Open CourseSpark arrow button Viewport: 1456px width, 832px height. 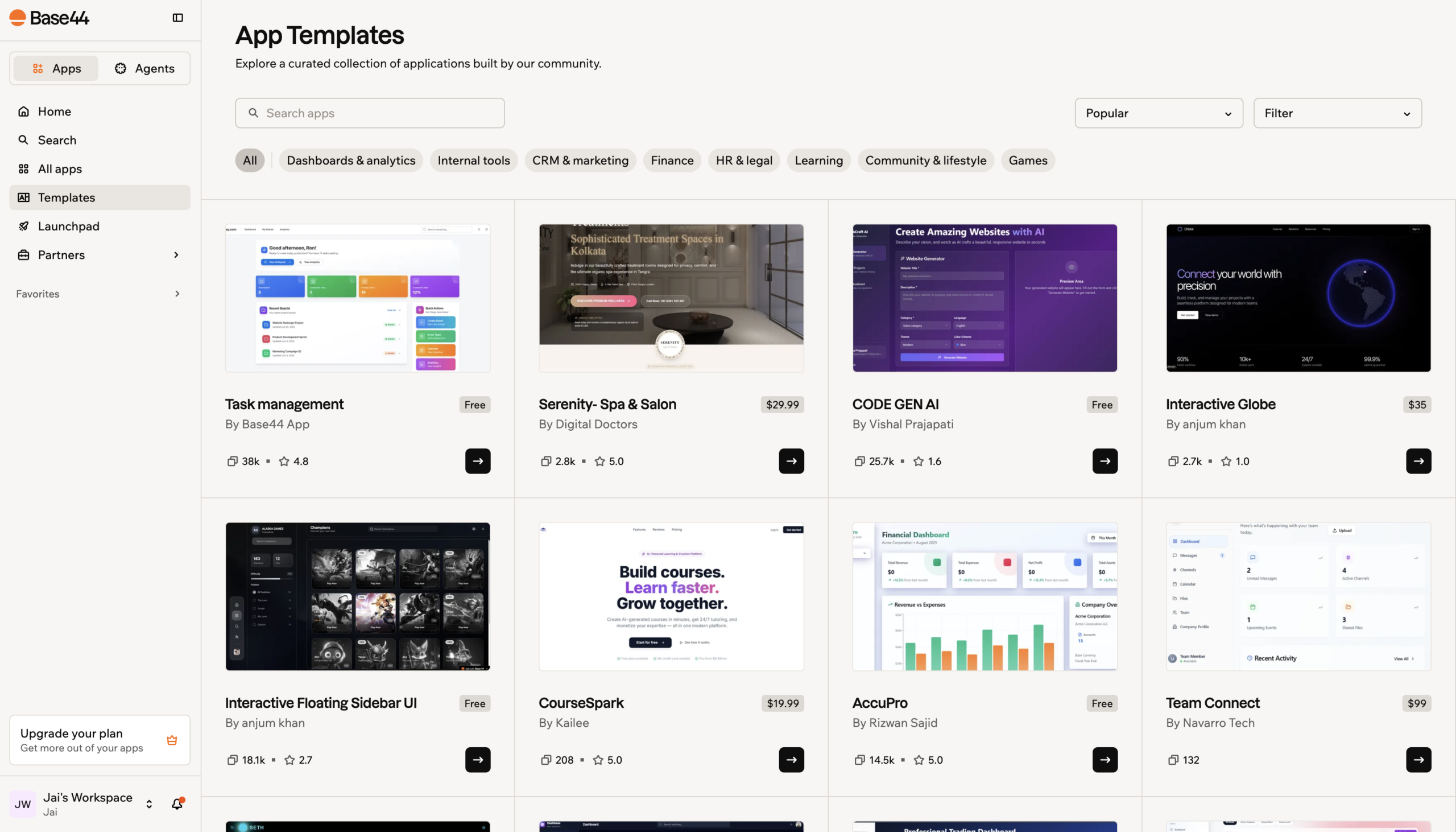point(791,760)
